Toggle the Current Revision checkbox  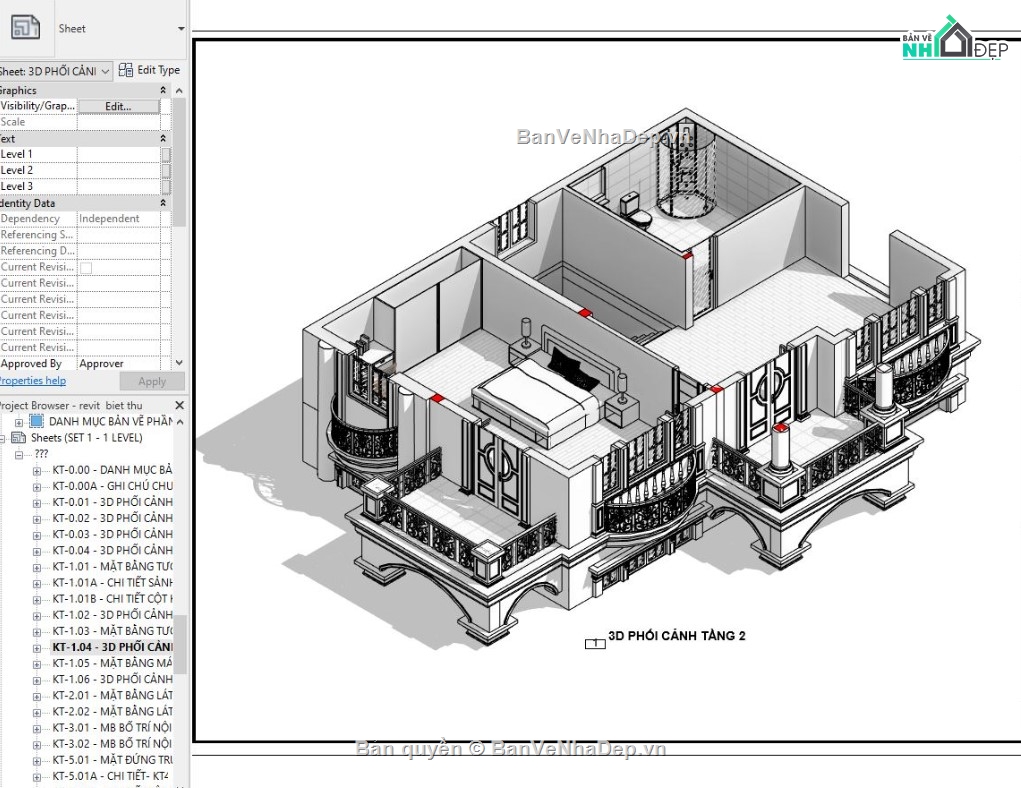tap(86, 267)
